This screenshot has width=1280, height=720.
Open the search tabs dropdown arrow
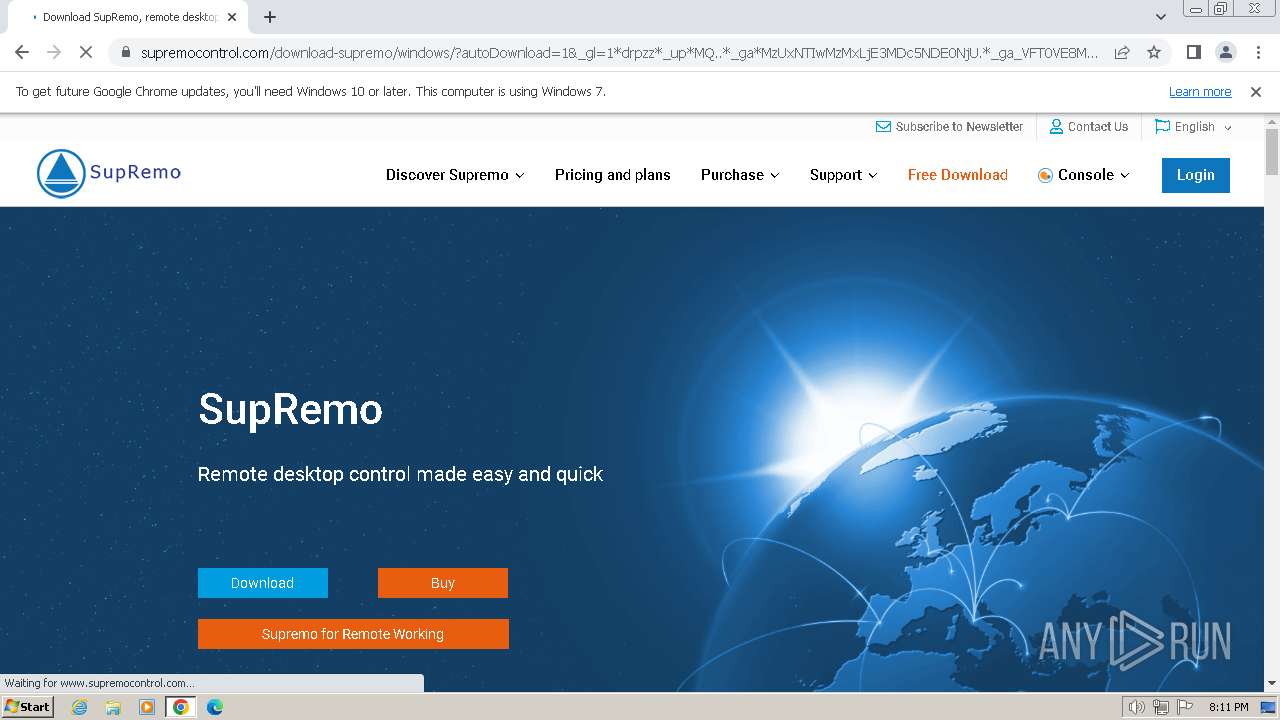click(1161, 17)
